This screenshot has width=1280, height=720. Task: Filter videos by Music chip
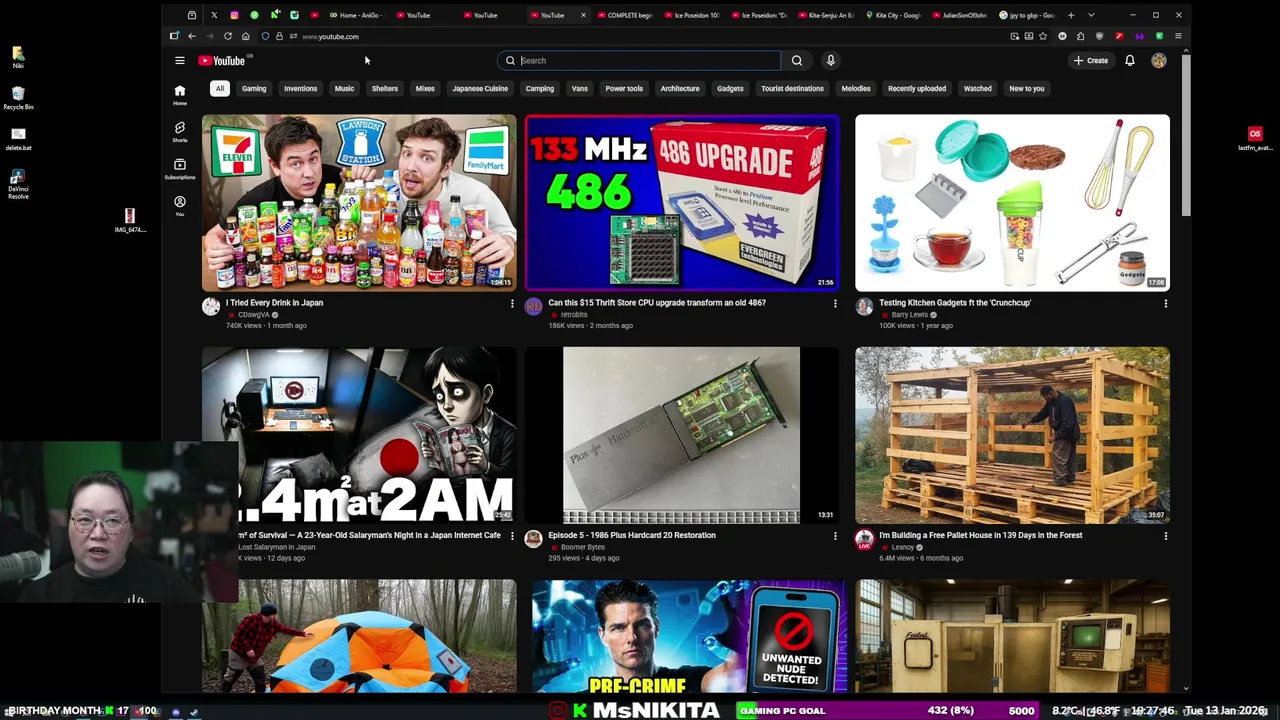tap(344, 88)
